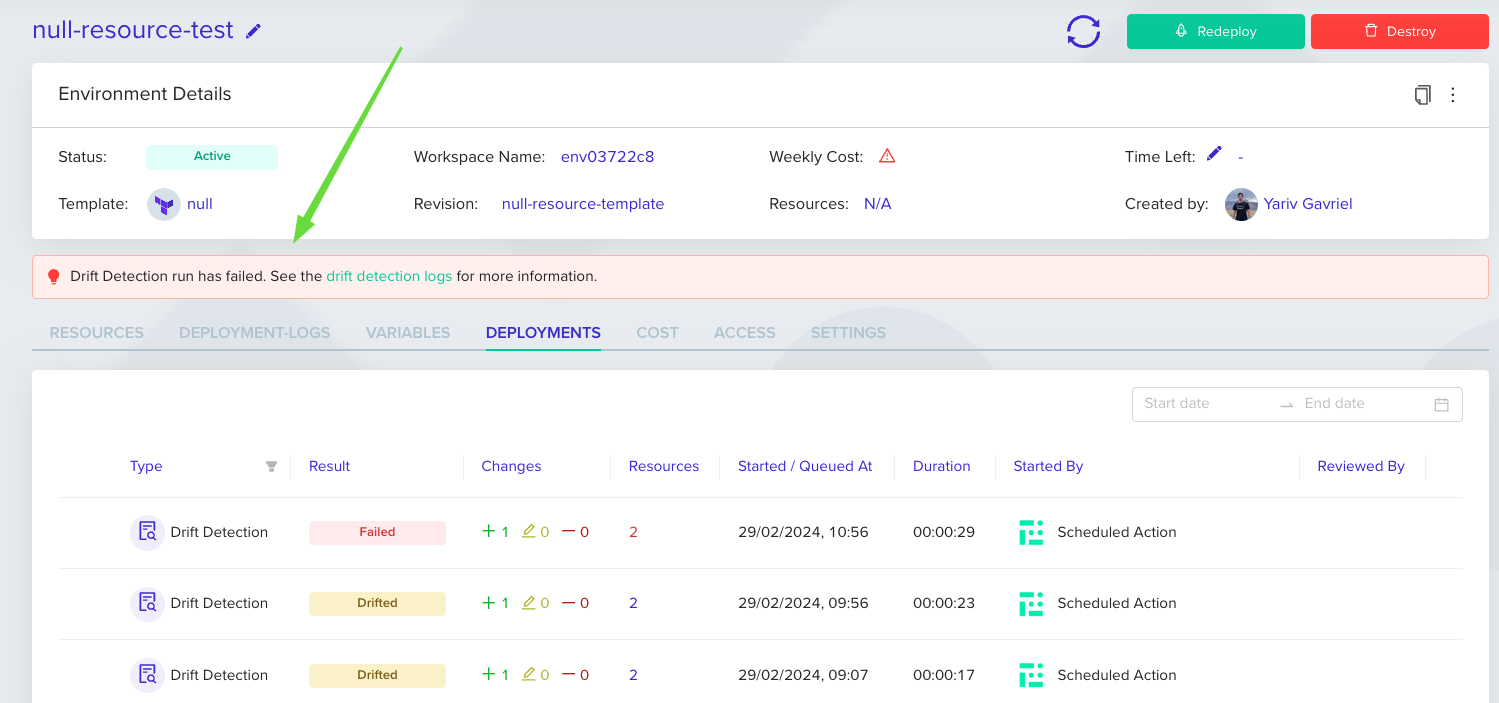Click the red lightbulb alert icon
The width and height of the screenshot is (1499, 703).
tap(54, 277)
